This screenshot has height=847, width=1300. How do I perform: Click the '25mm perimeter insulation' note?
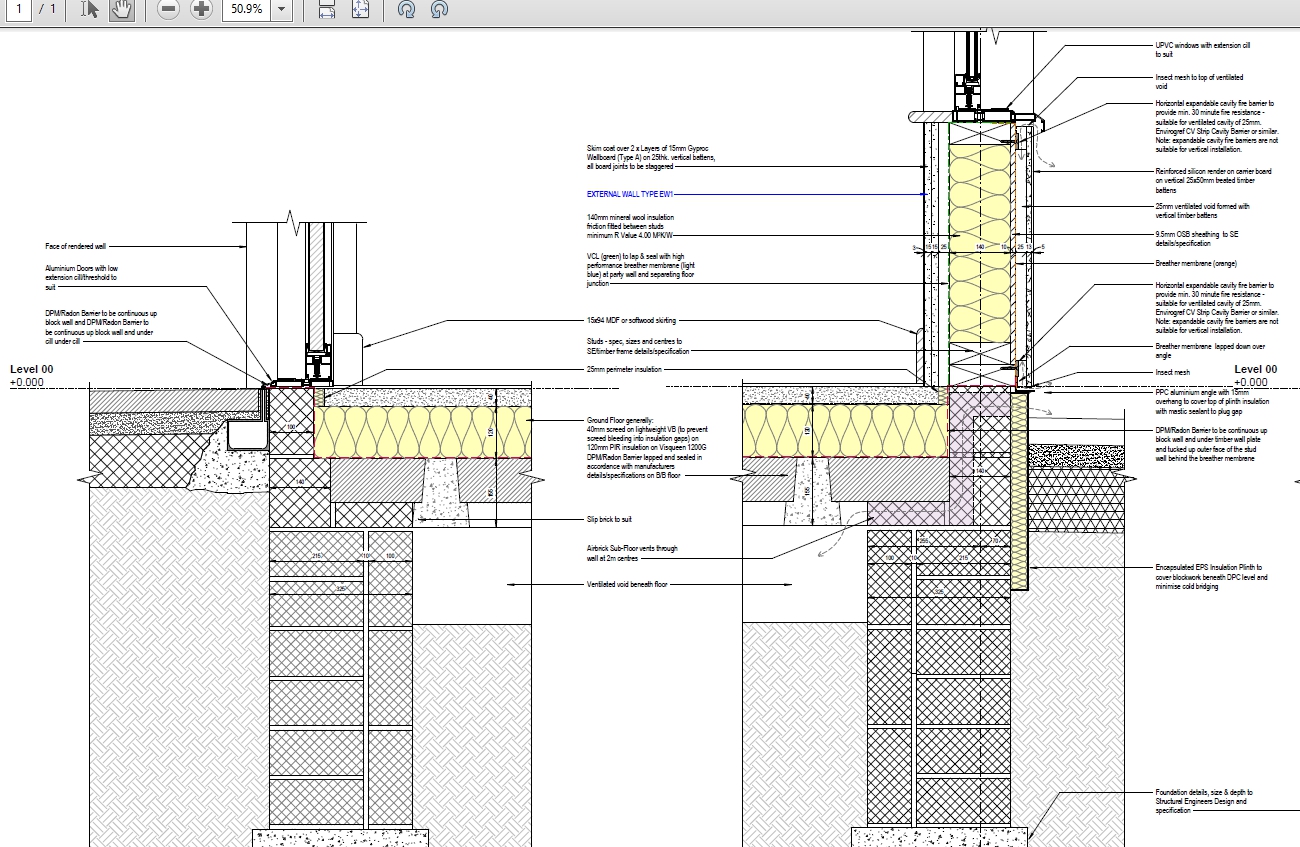624,369
